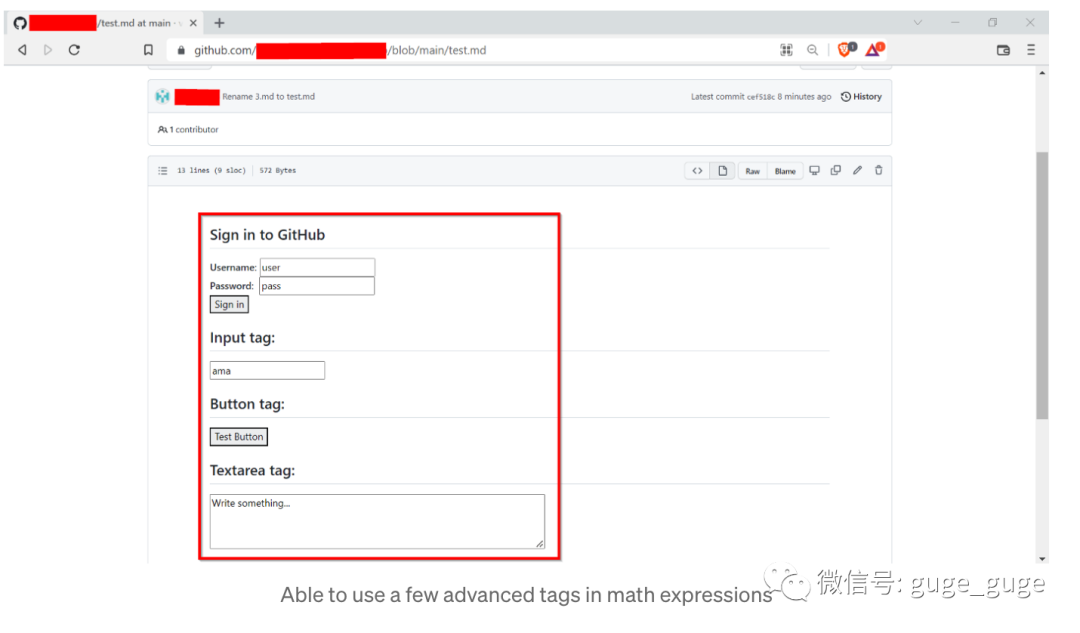Edit this file with the pencil icon
1080x633 pixels.
857,170
